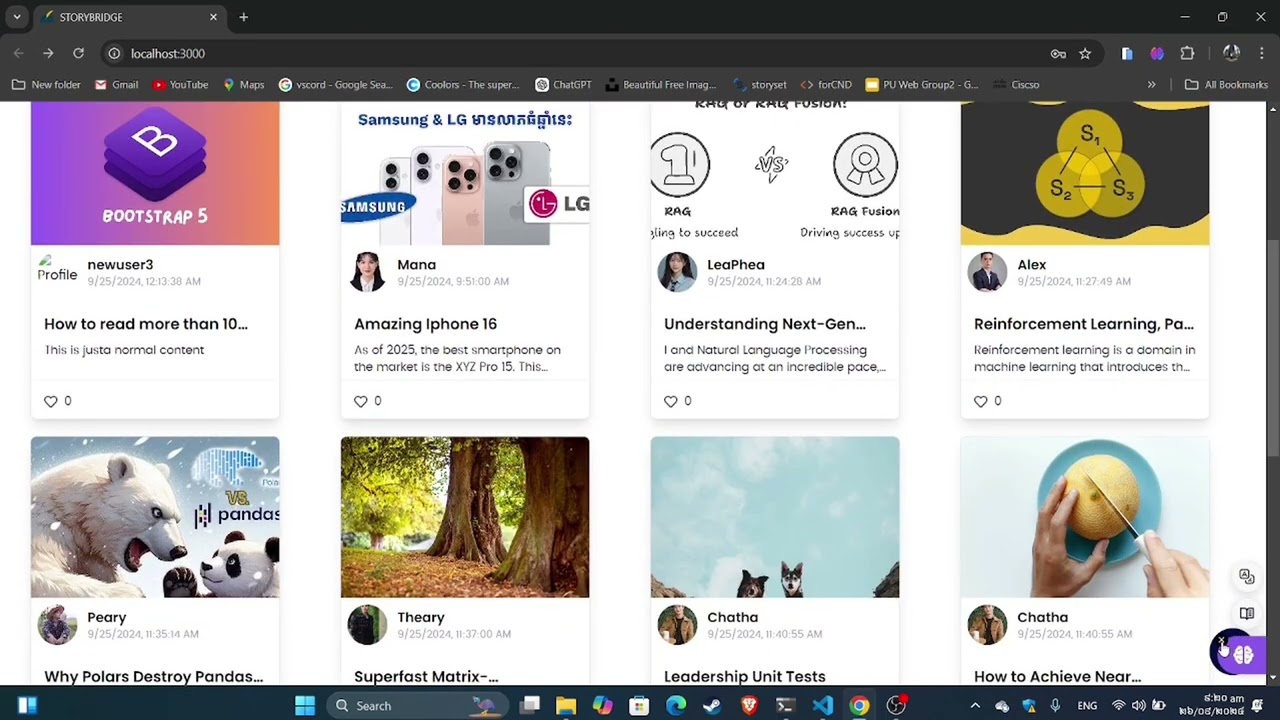Open the tab search dropdown arrow
The height and width of the screenshot is (720, 1280).
point(17,17)
